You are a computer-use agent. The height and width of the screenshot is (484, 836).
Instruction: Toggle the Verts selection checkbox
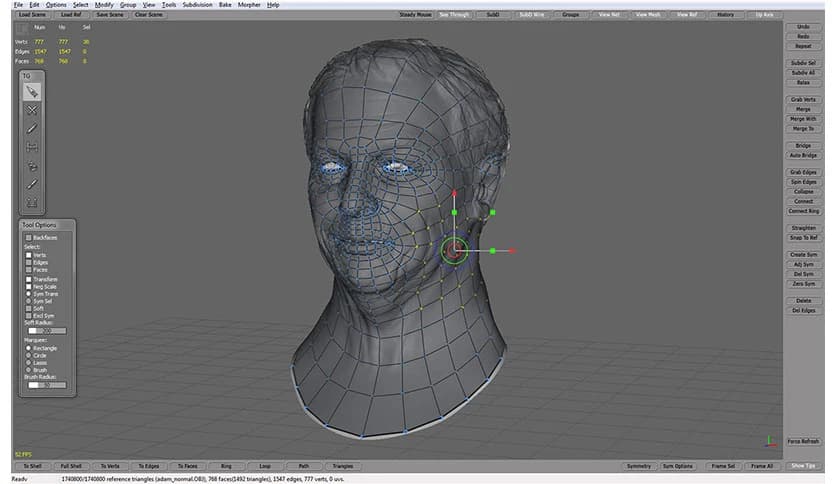click(29, 255)
